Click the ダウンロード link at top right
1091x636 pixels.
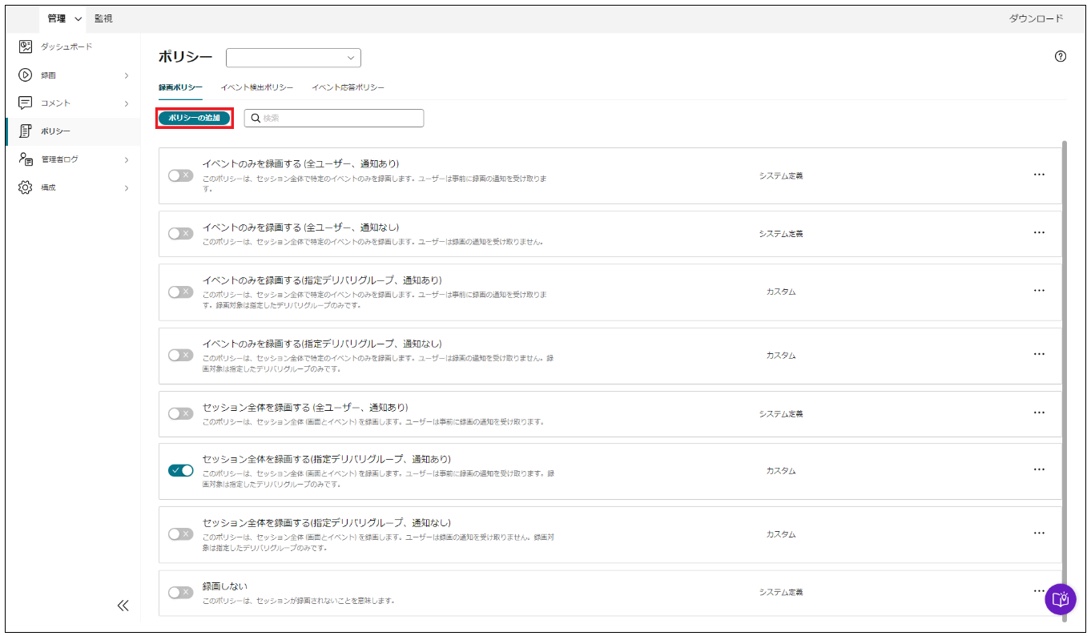tap(1036, 19)
